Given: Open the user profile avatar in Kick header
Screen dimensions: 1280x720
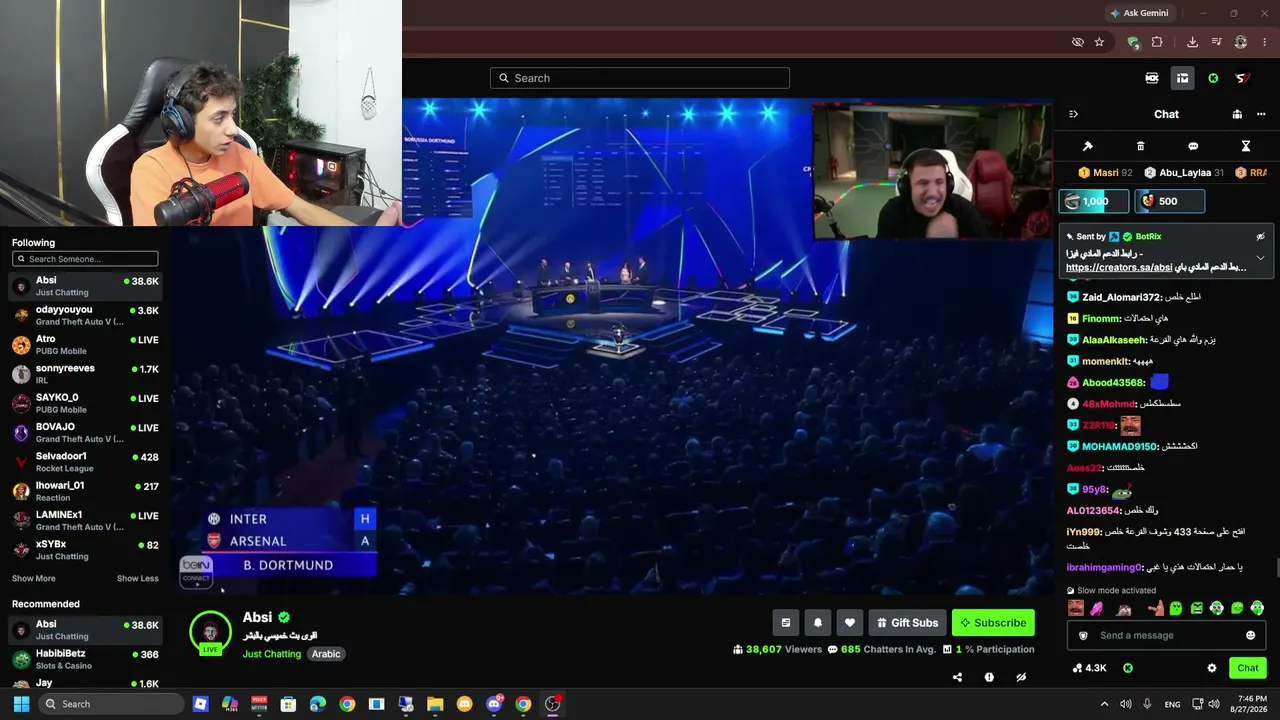Looking at the screenshot, I should coord(1242,78).
